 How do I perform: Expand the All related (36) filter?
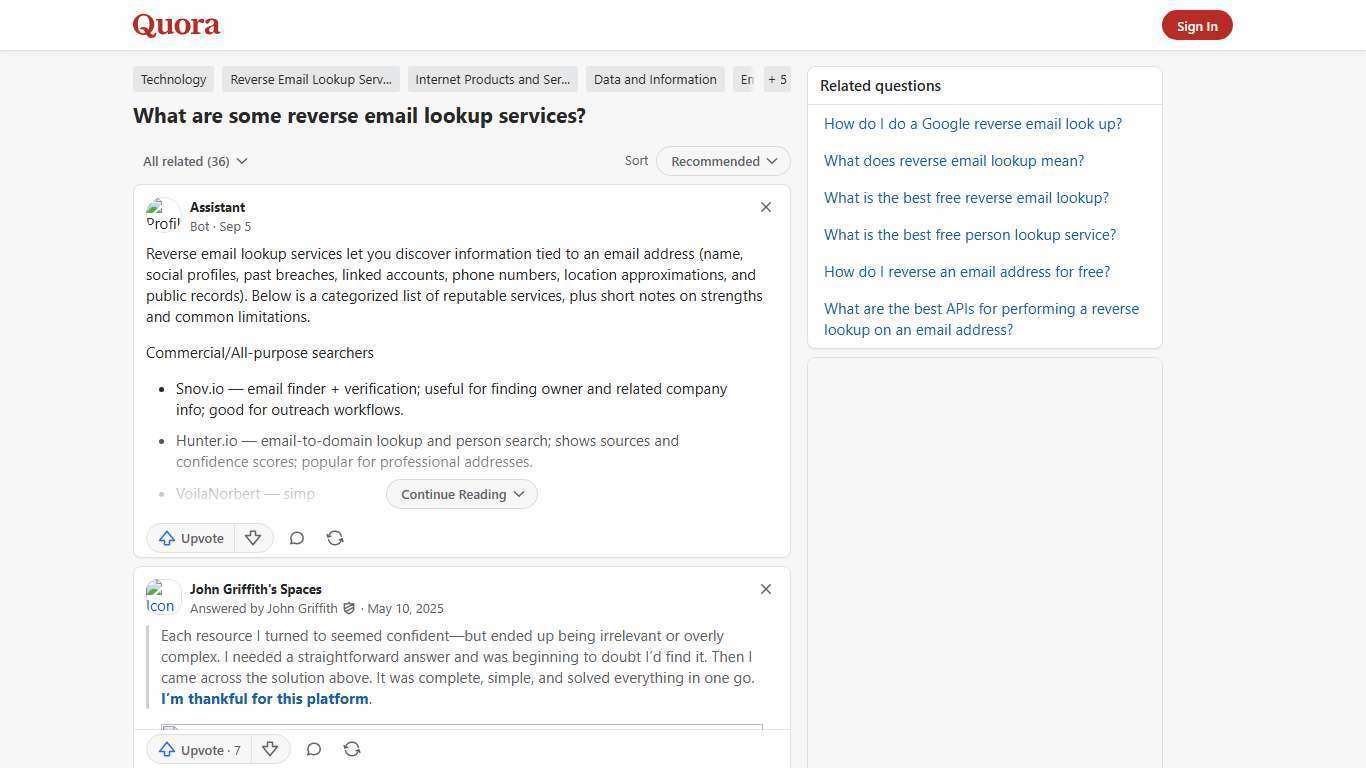tap(195, 161)
